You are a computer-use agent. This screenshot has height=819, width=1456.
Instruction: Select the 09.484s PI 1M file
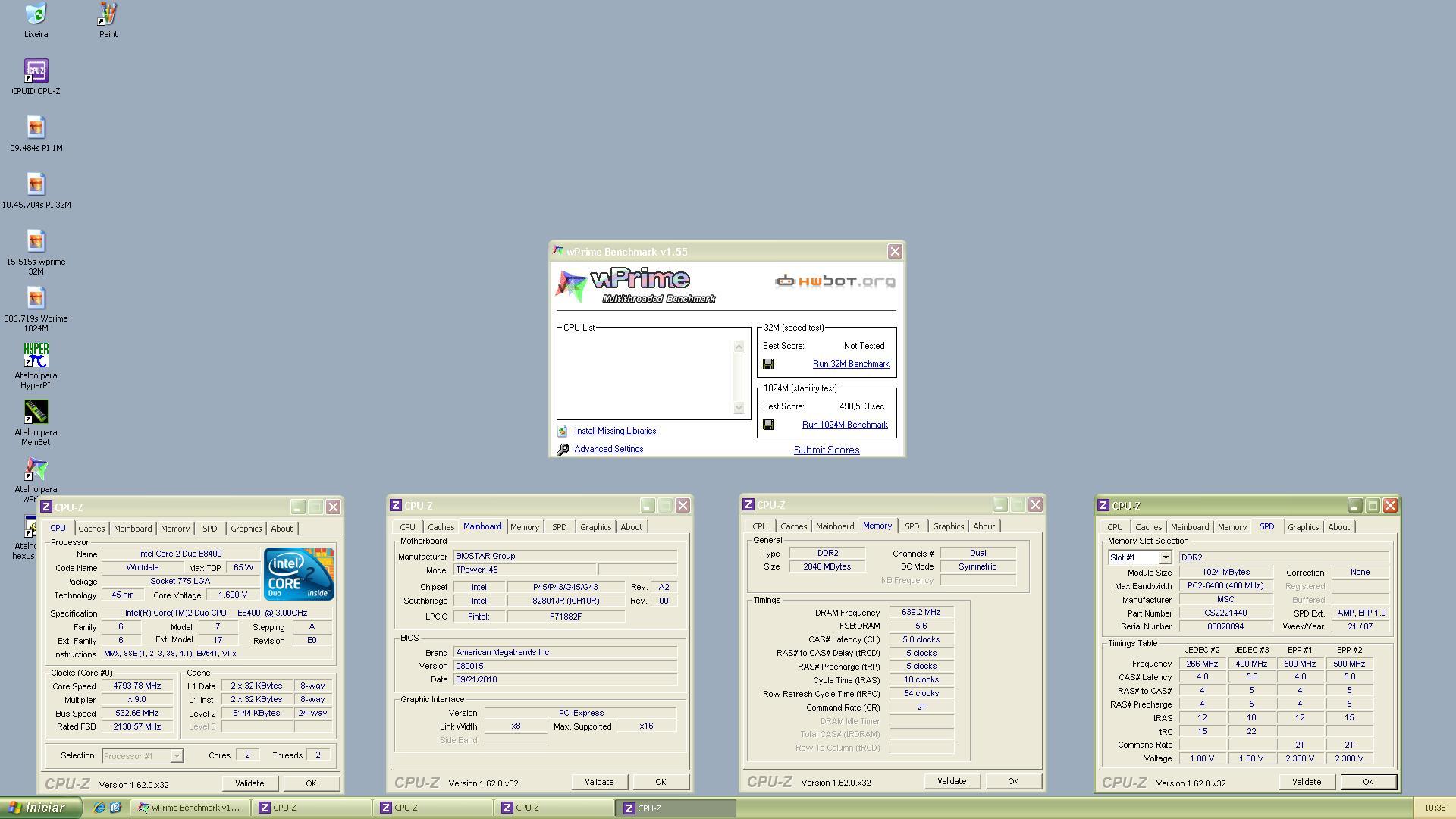click(x=36, y=127)
